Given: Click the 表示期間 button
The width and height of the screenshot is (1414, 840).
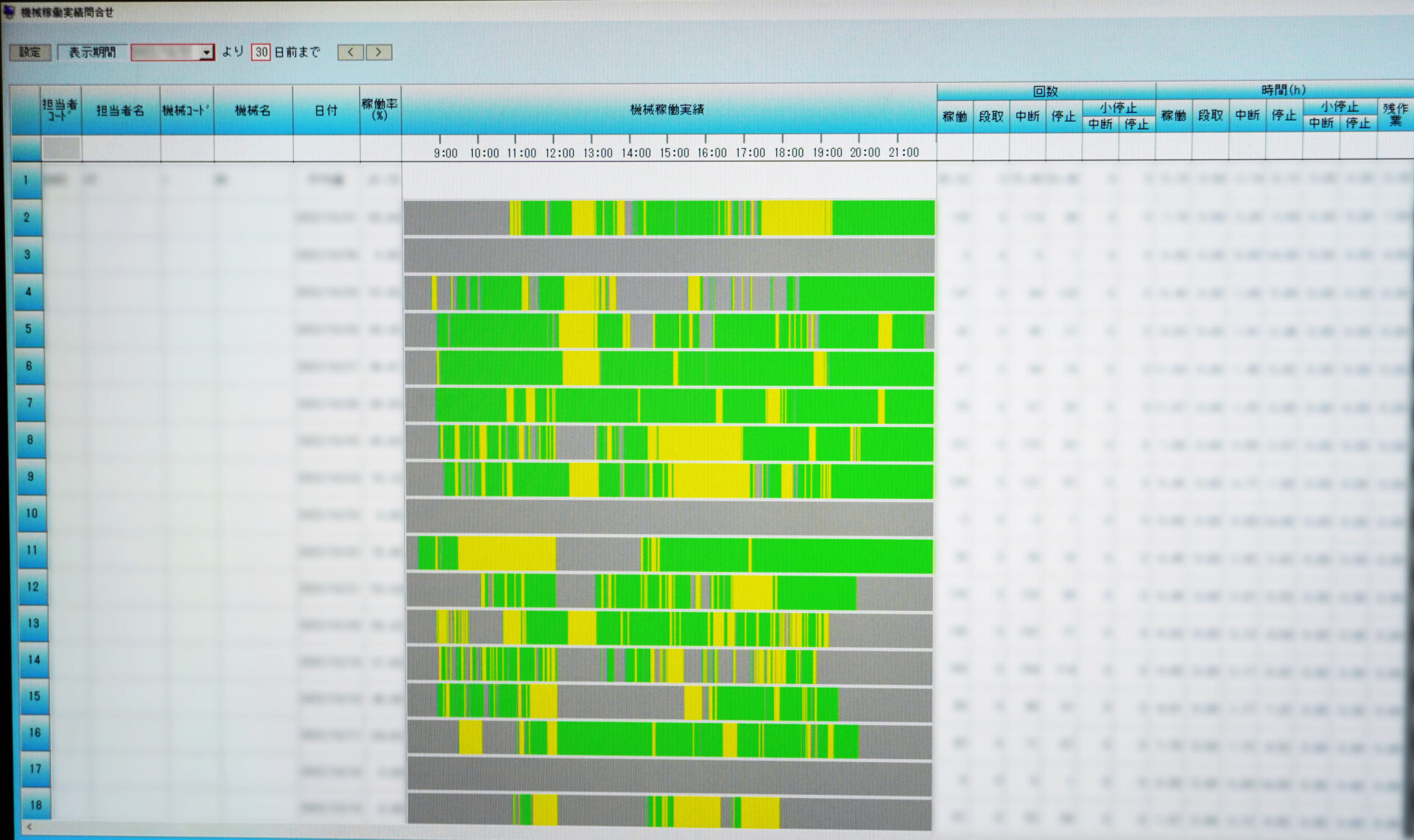Looking at the screenshot, I should pyautogui.click(x=92, y=52).
